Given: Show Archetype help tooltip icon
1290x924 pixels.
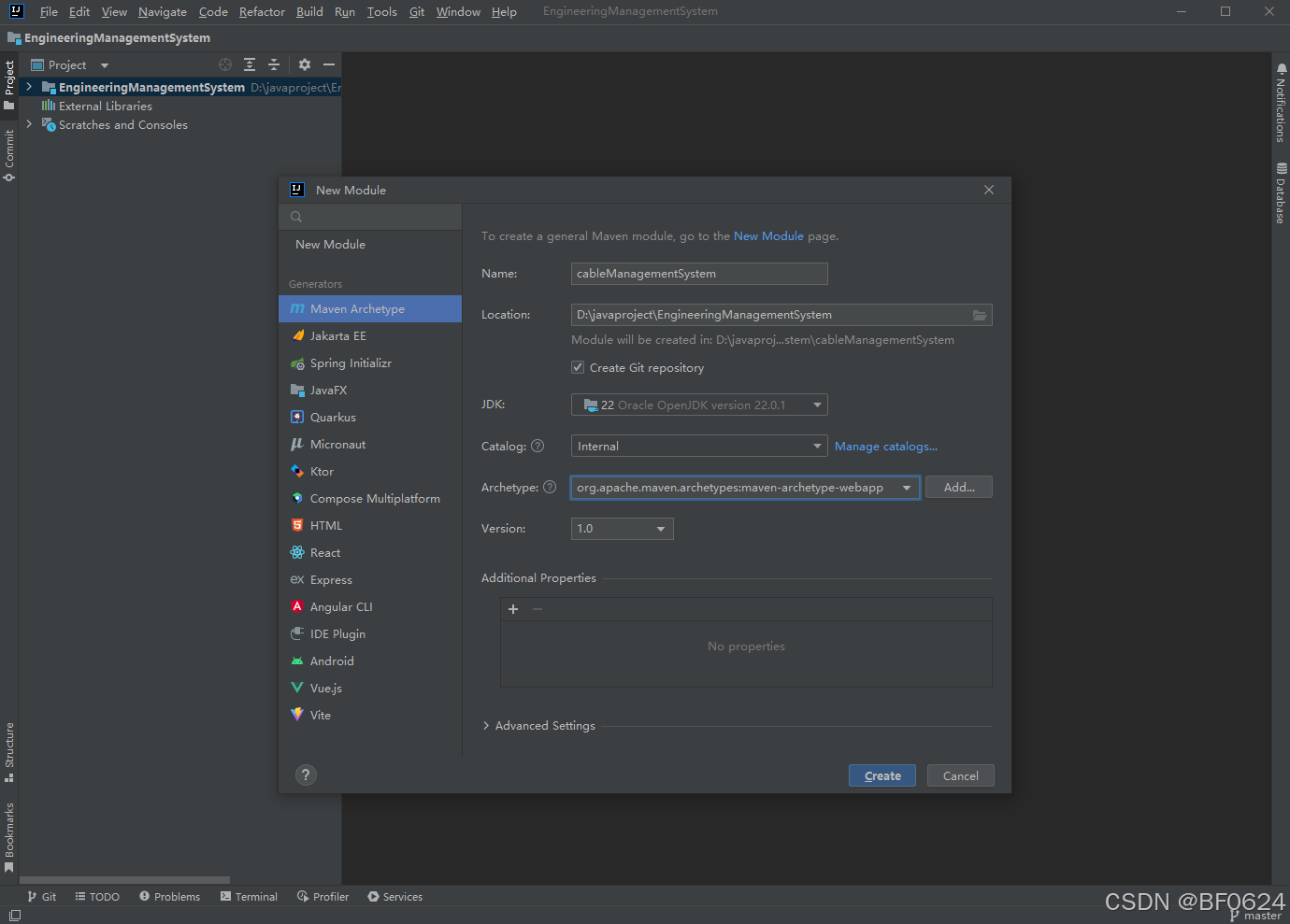Looking at the screenshot, I should [x=550, y=487].
